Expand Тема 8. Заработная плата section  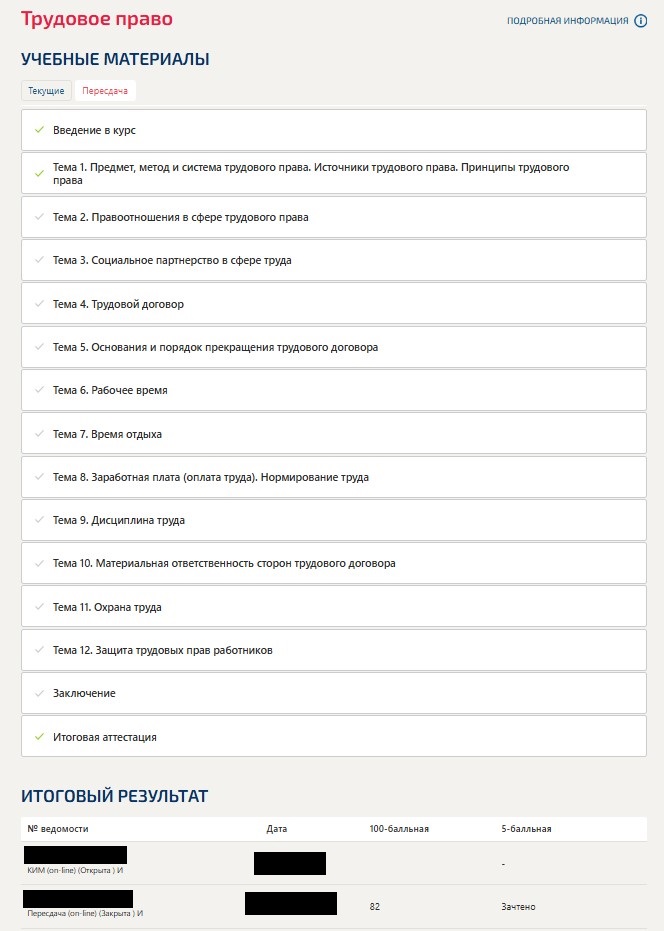pos(210,477)
